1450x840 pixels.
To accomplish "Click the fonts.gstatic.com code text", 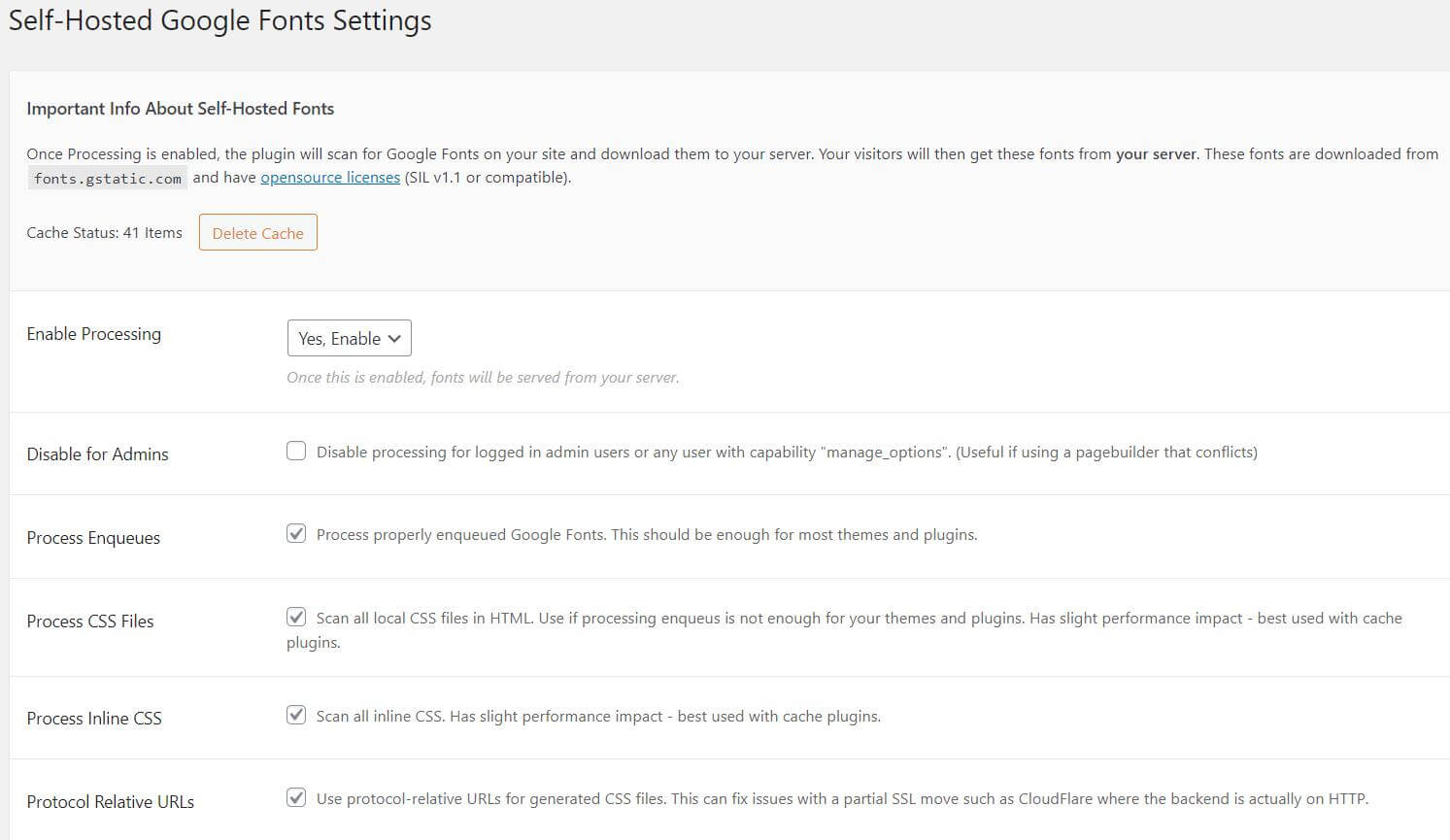I will point(107,179).
